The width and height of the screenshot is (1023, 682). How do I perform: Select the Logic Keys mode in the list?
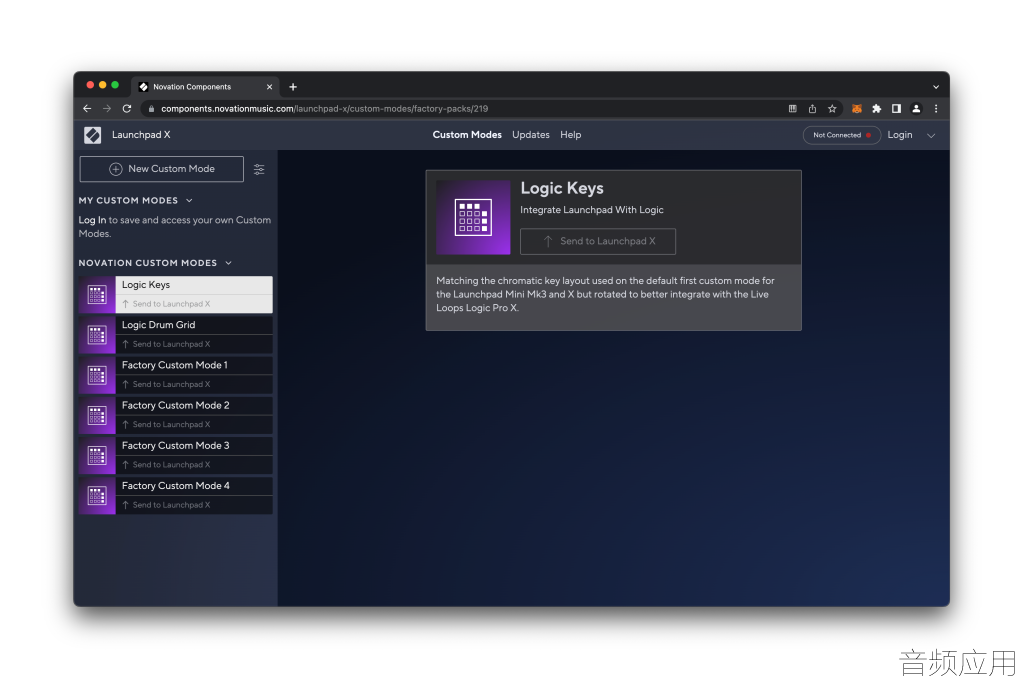point(194,285)
